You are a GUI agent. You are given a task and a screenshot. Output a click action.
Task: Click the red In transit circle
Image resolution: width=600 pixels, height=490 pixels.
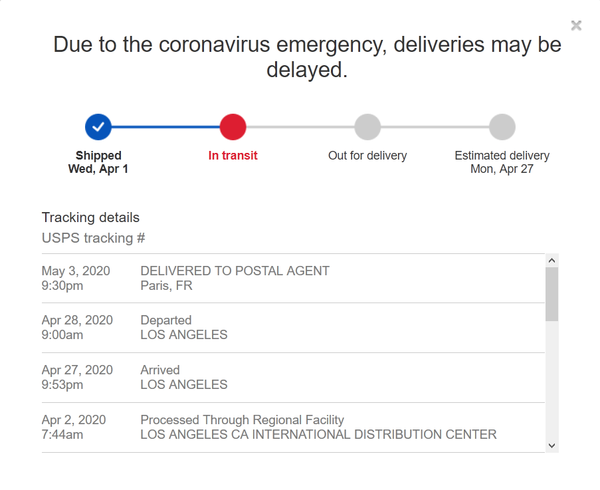(232, 127)
